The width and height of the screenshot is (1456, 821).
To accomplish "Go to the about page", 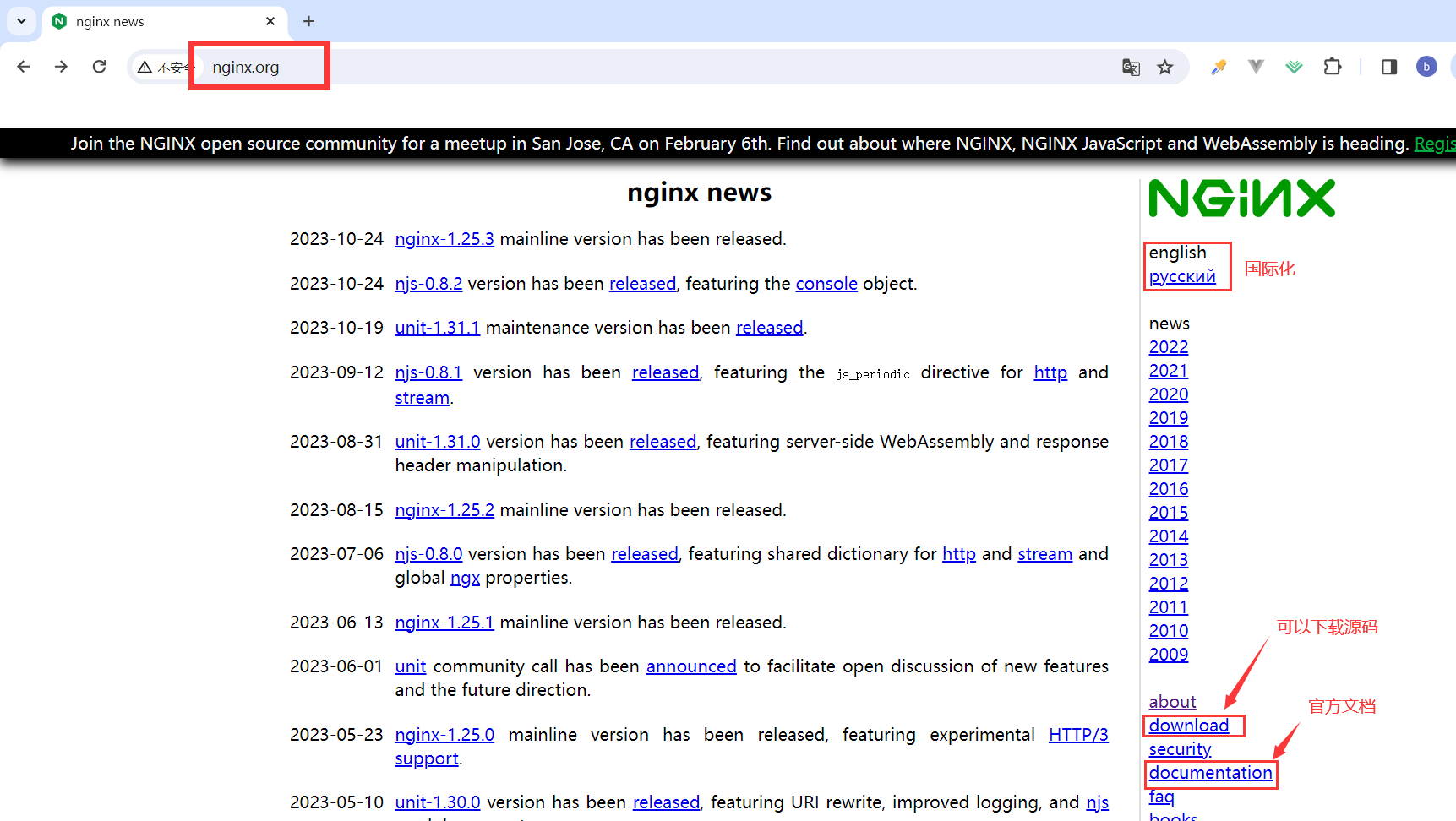I will click(1172, 702).
